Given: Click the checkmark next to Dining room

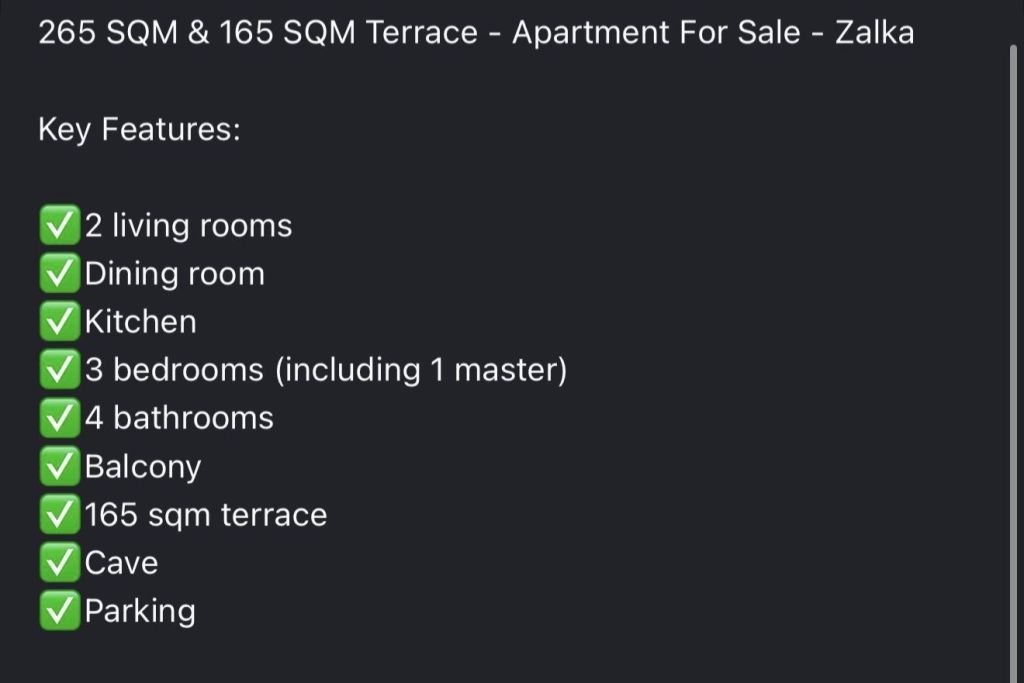Looking at the screenshot, I should point(59,273).
